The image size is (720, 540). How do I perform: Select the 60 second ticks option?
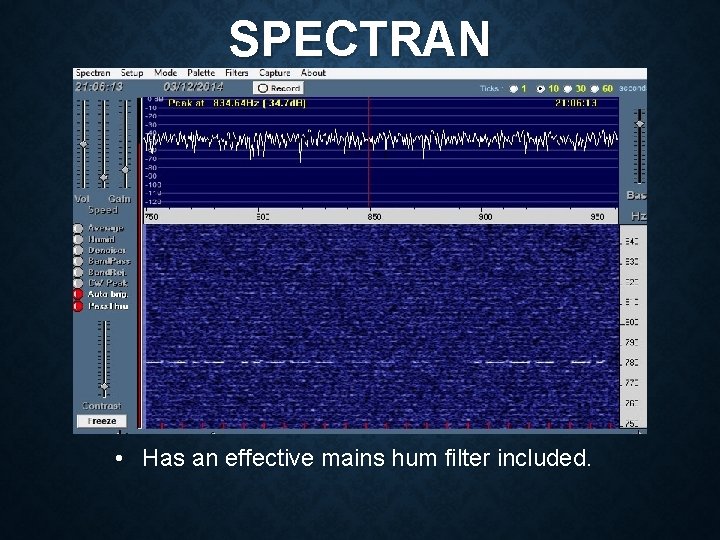pos(595,89)
